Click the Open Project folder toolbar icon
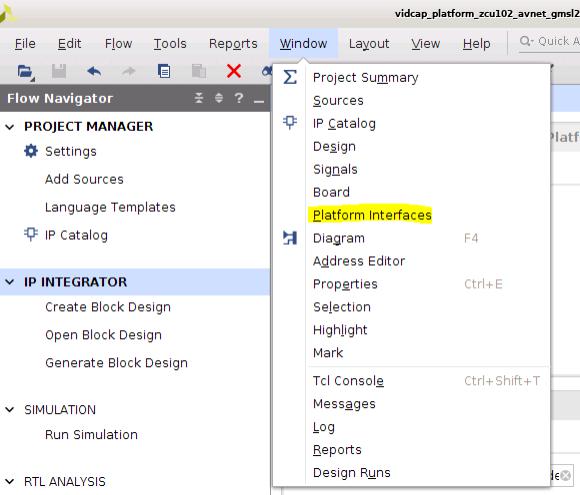This screenshot has height=495, width=580. 26,71
